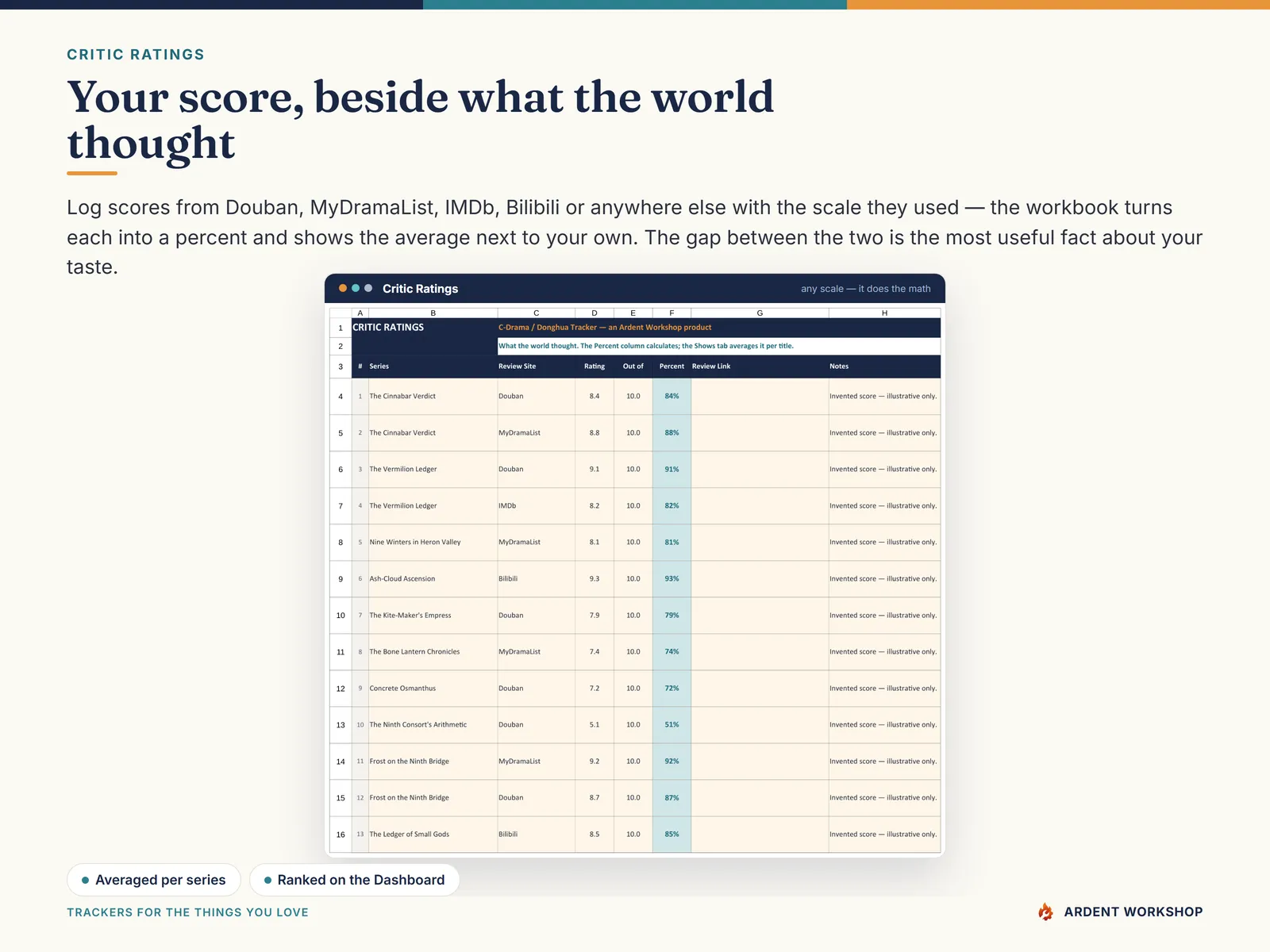
Task: Click the 82% percent cell
Action: [672, 505]
